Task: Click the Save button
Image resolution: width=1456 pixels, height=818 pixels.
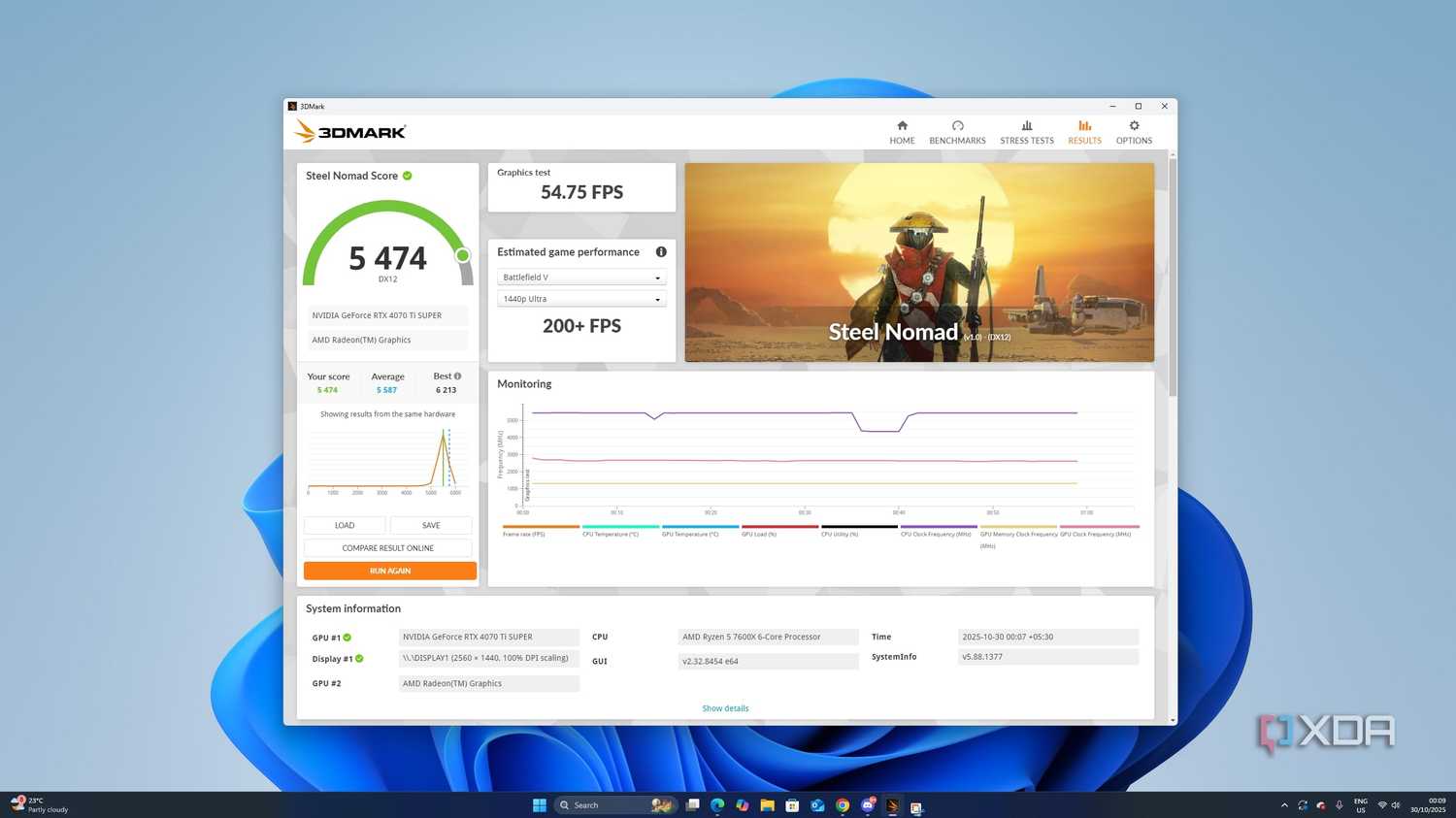Action: [431, 525]
